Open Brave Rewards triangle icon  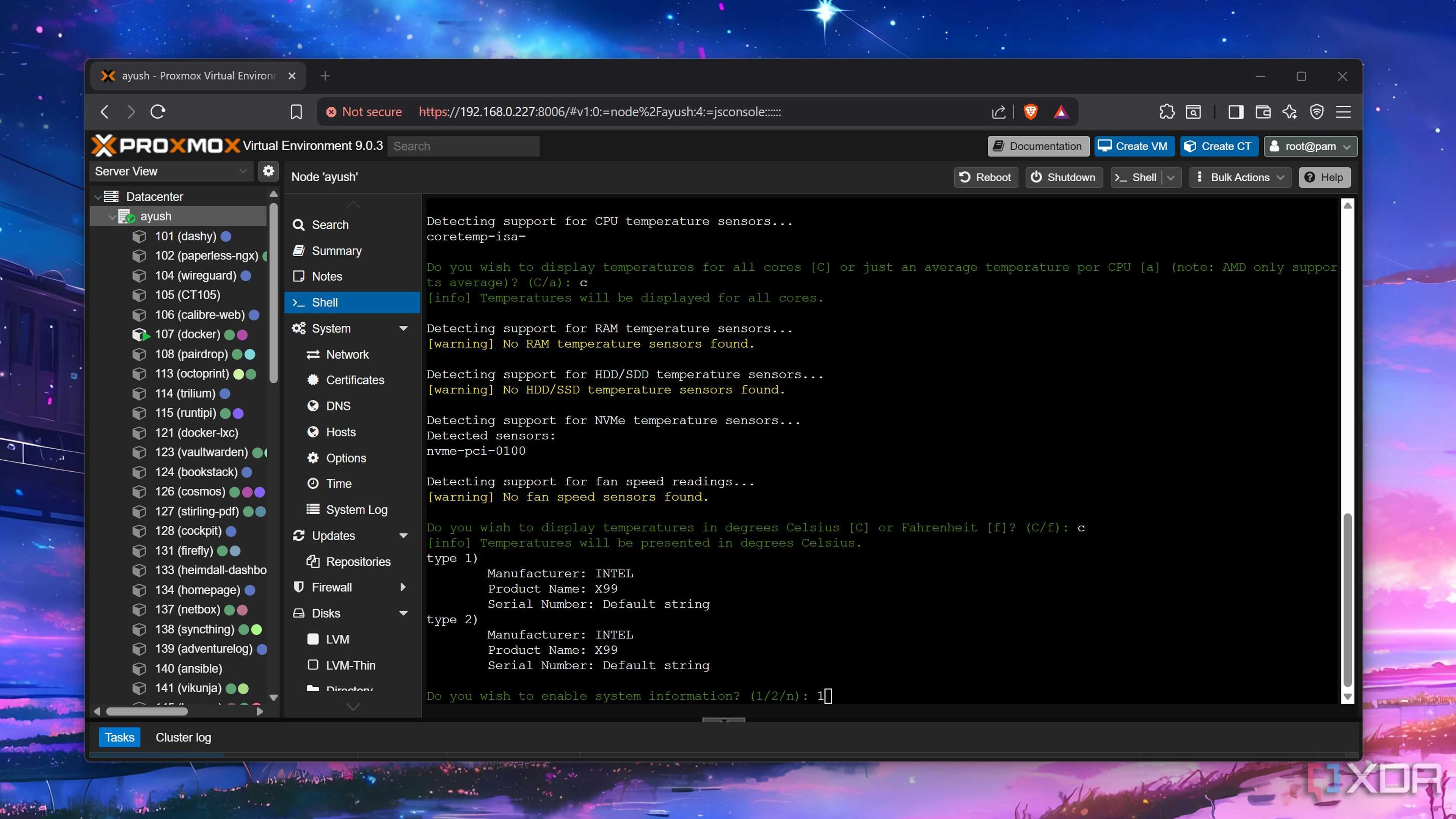(1061, 112)
